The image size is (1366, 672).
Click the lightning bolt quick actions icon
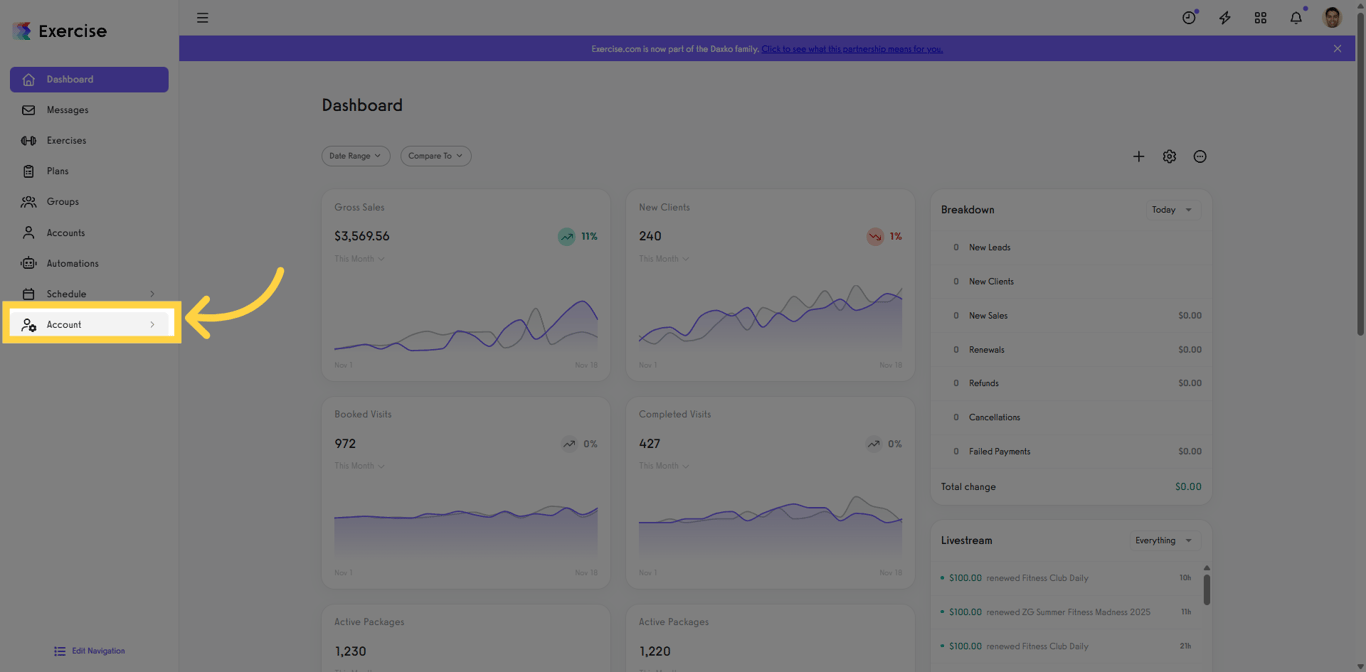pyautogui.click(x=1225, y=18)
